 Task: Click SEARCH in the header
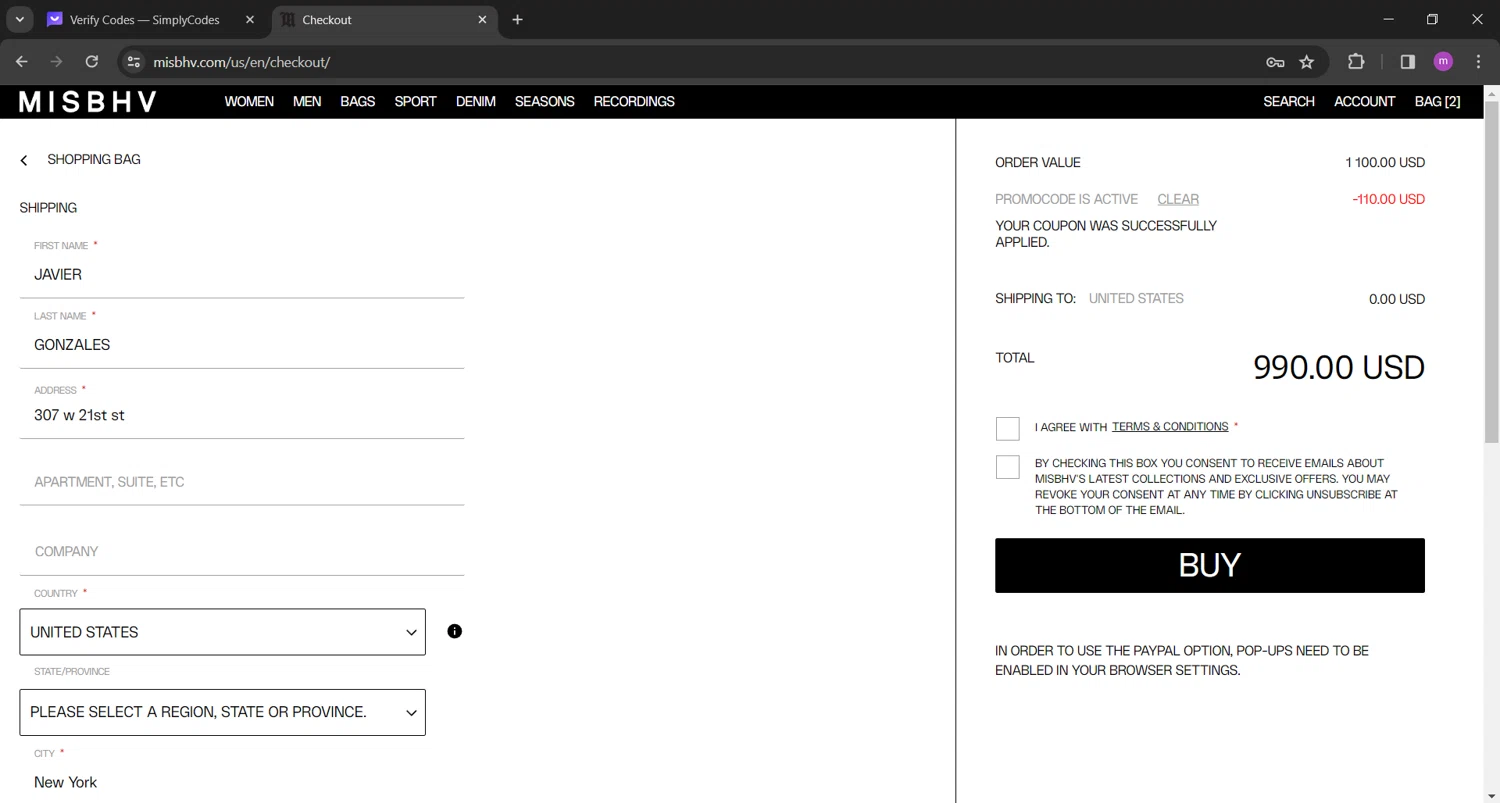[1289, 101]
